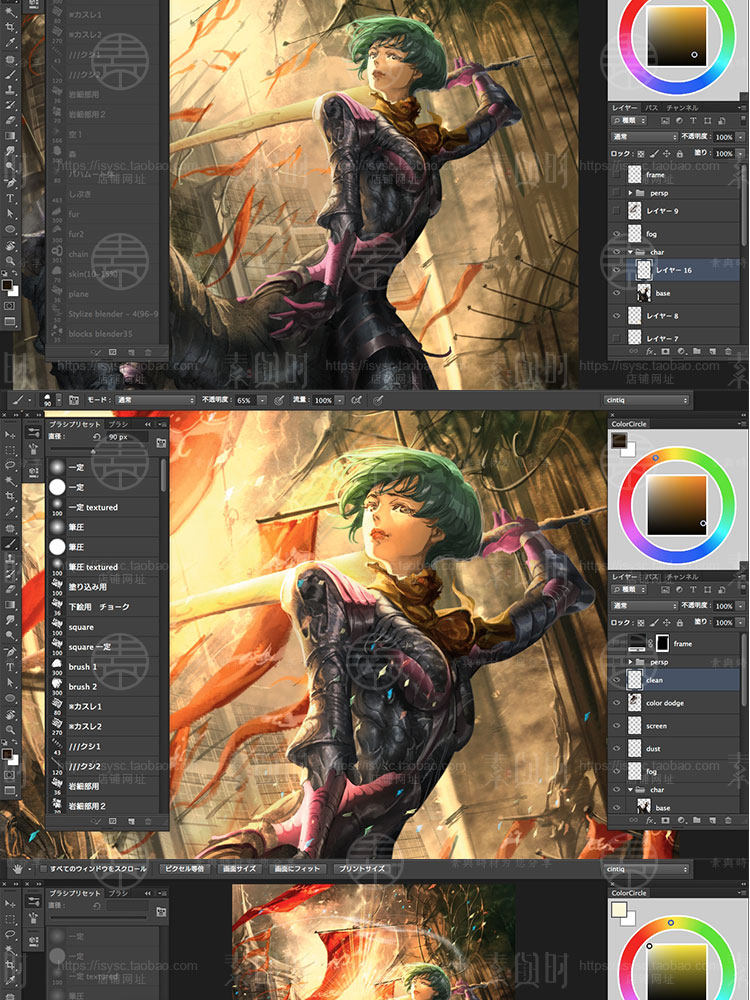Viewport: 750px width, 1000px height.
Task: Click the ピクセル等倍 button
Action: click(185, 869)
